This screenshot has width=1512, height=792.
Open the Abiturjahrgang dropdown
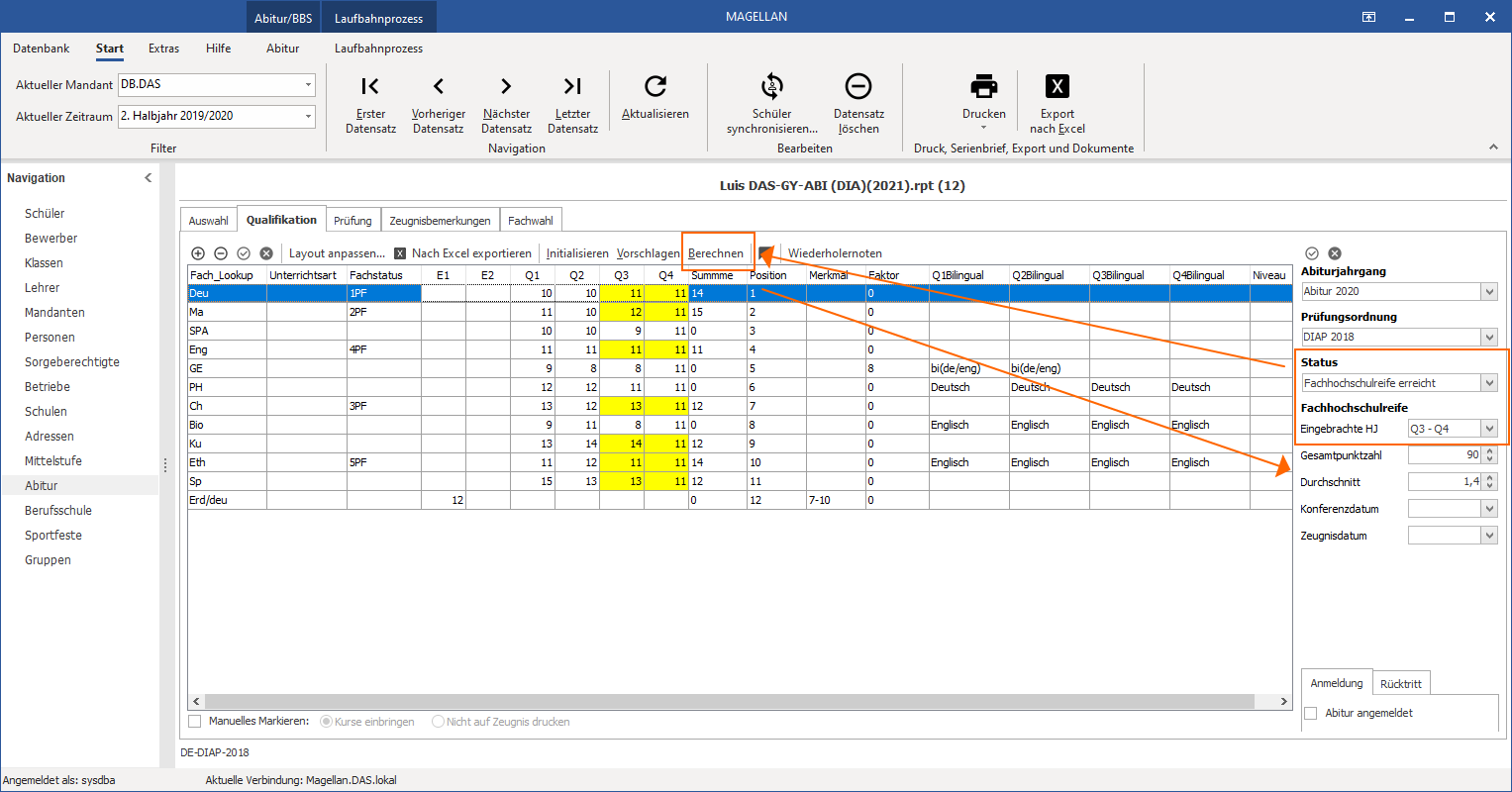pyautogui.click(x=1489, y=291)
